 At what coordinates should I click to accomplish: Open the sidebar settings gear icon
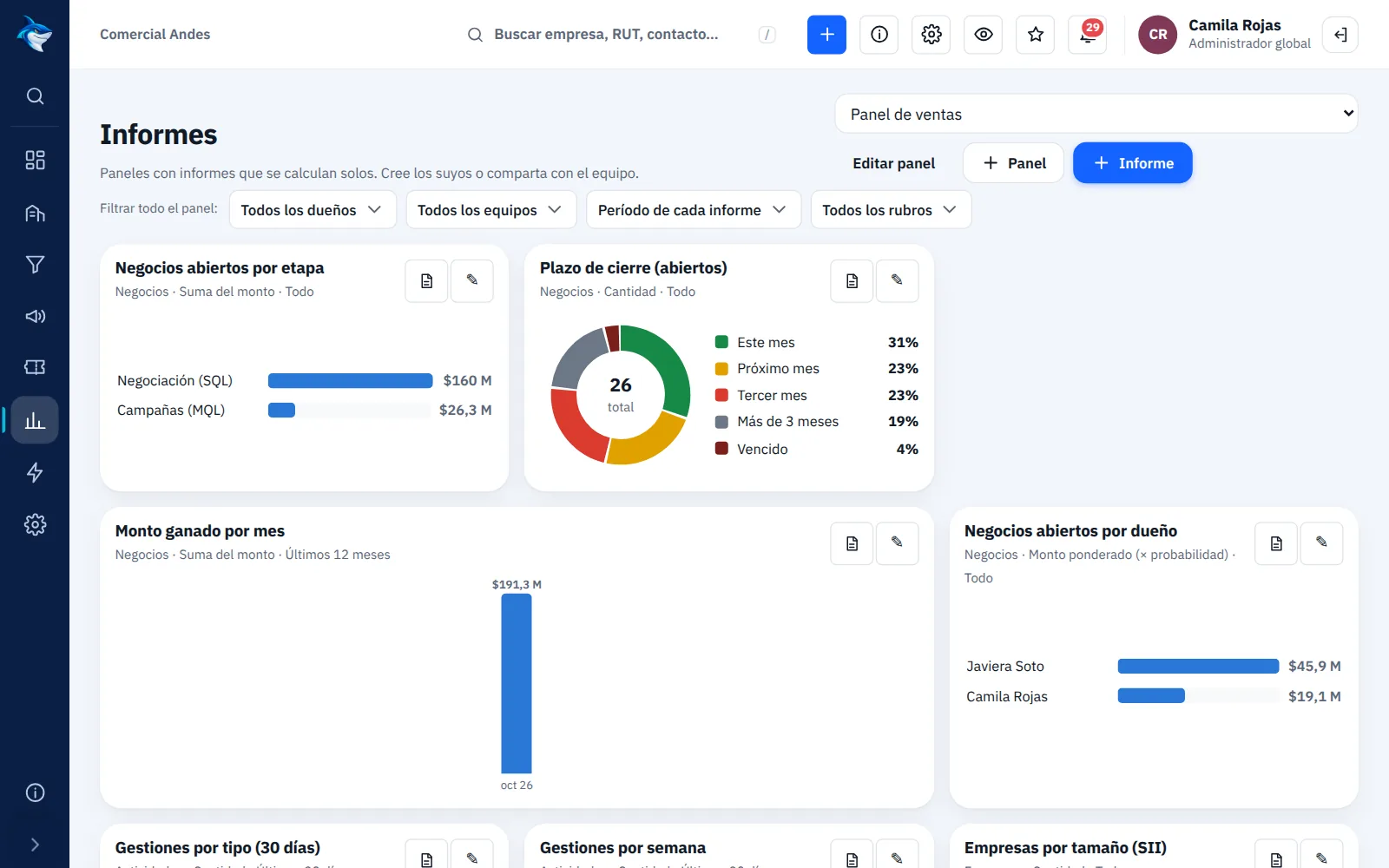(x=35, y=524)
